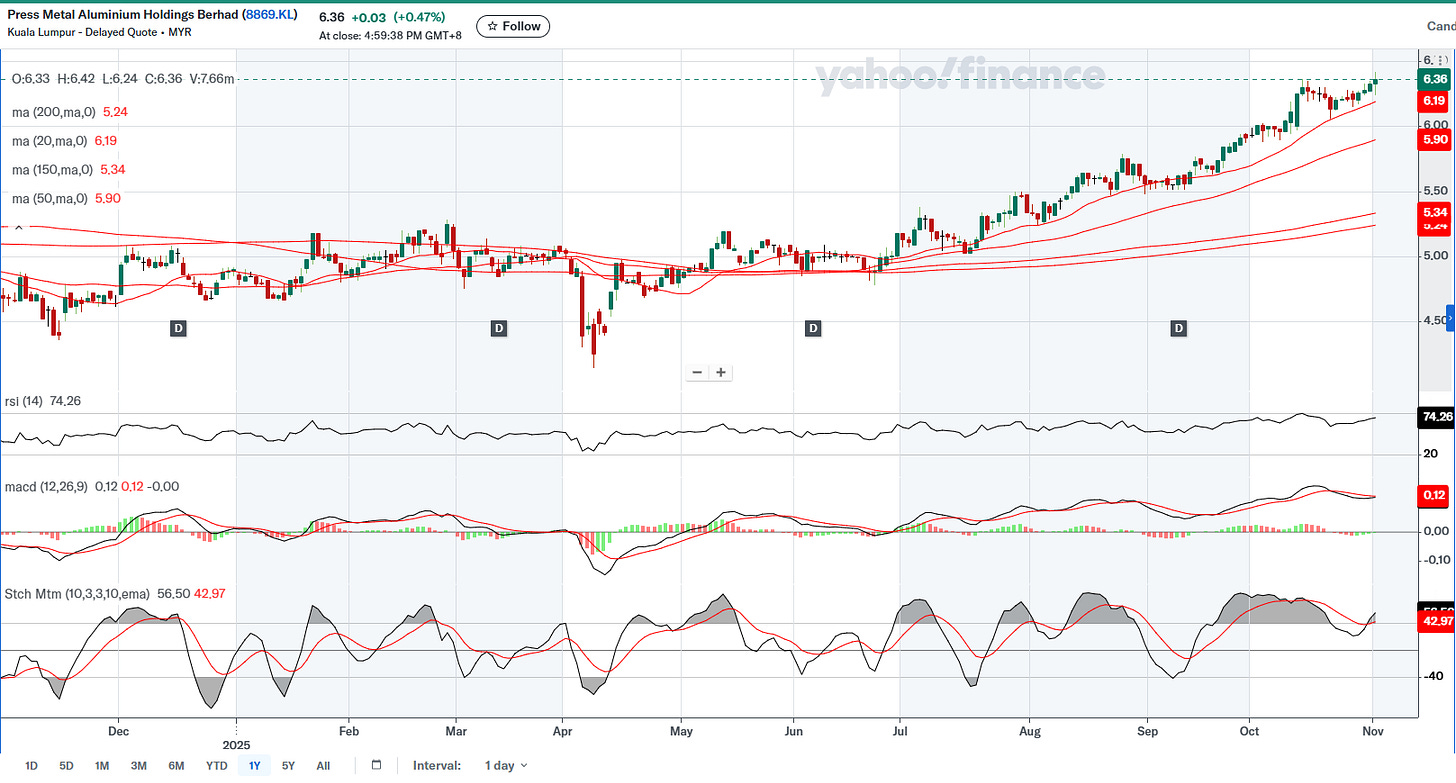Click the red 42.97 stochastic tag
1456x783 pixels.
point(1437,621)
